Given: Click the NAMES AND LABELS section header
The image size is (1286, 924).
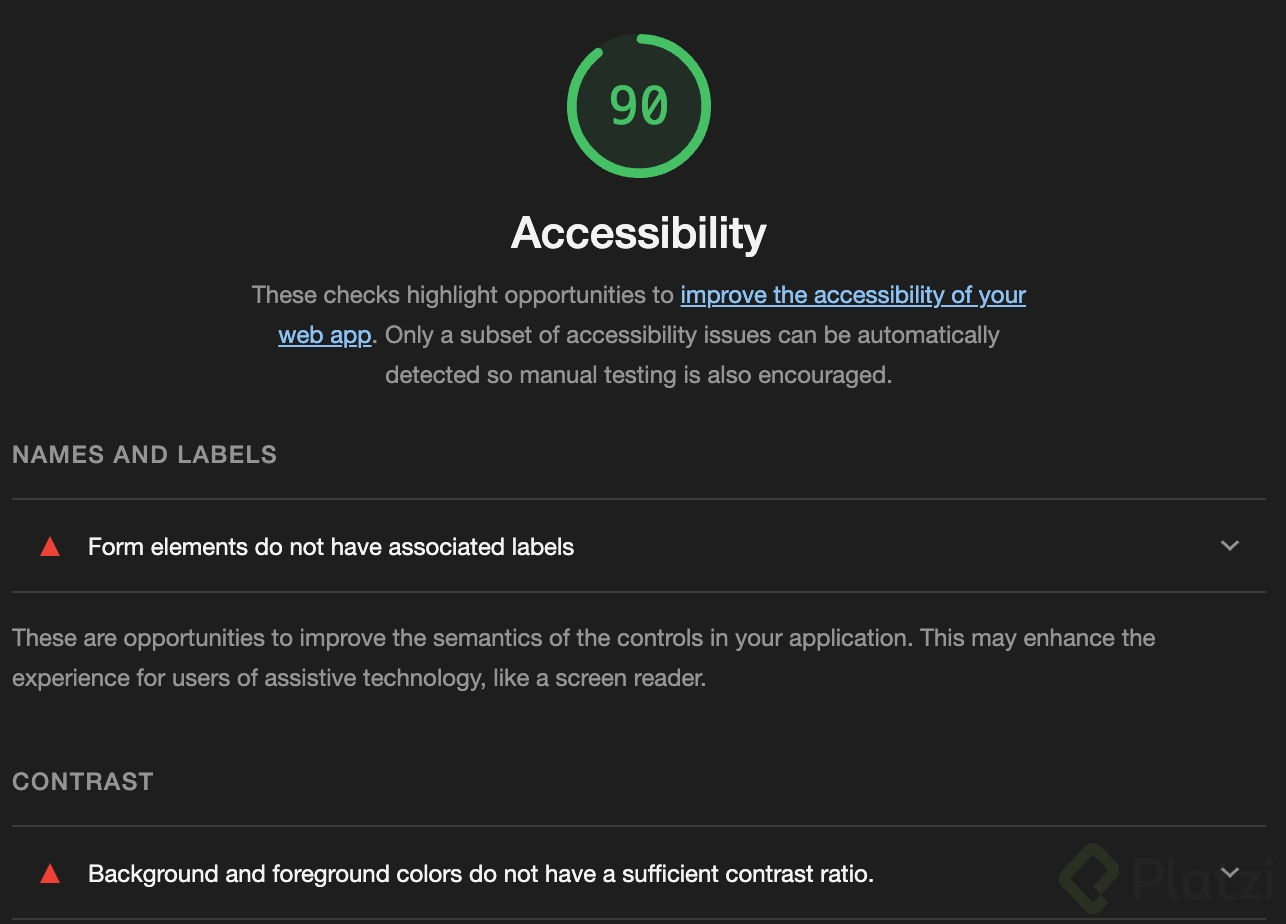Looking at the screenshot, I should (x=145, y=455).
